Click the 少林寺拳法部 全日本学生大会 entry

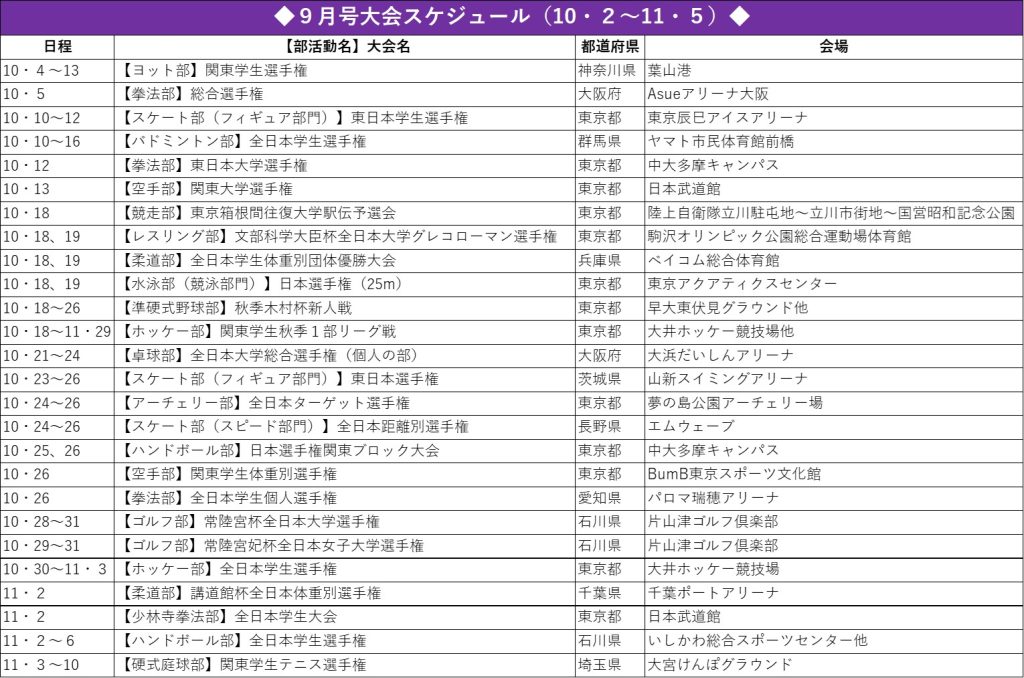[228, 617]
